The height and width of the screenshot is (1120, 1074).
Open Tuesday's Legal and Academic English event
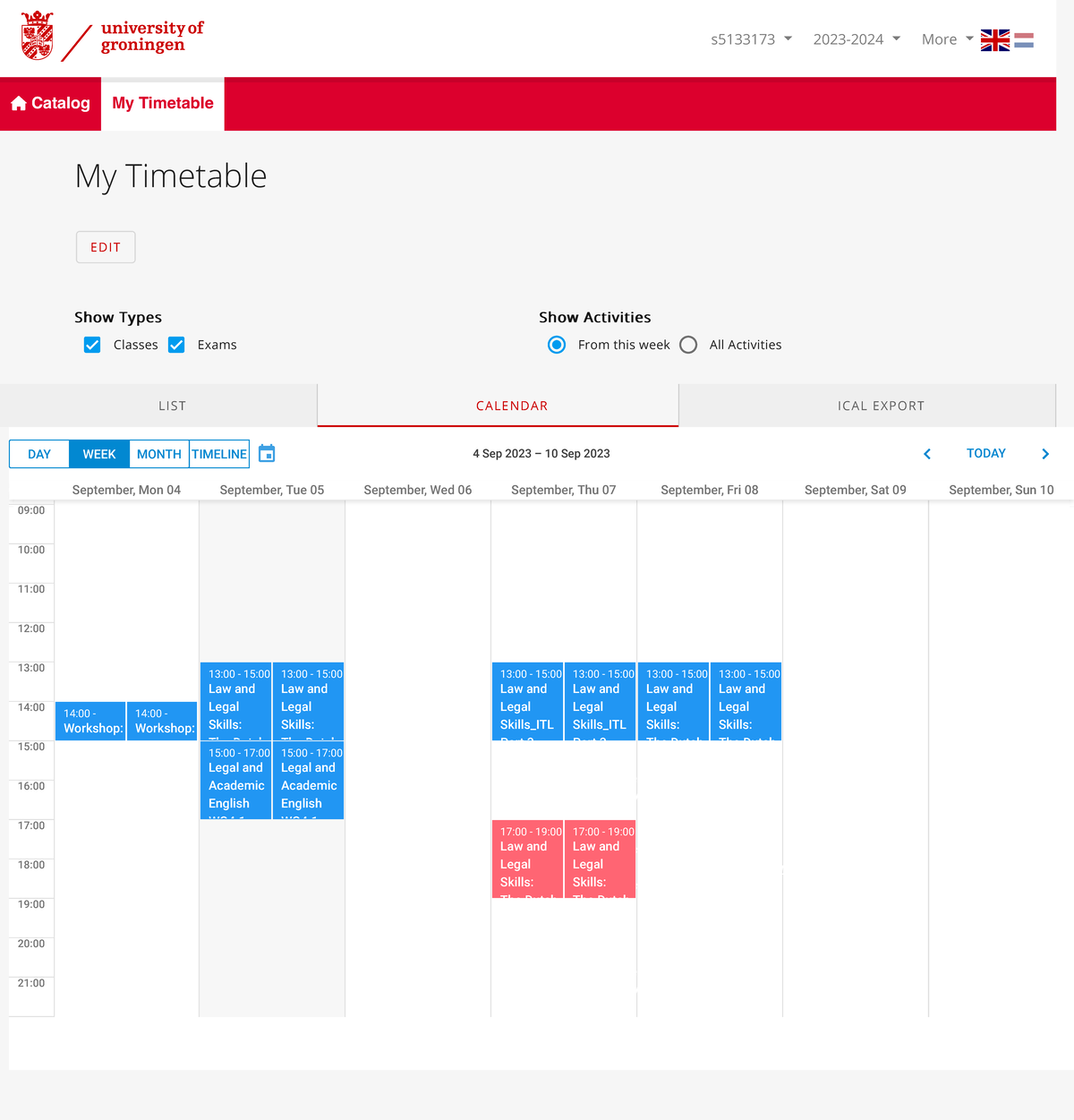click(236, 779)
